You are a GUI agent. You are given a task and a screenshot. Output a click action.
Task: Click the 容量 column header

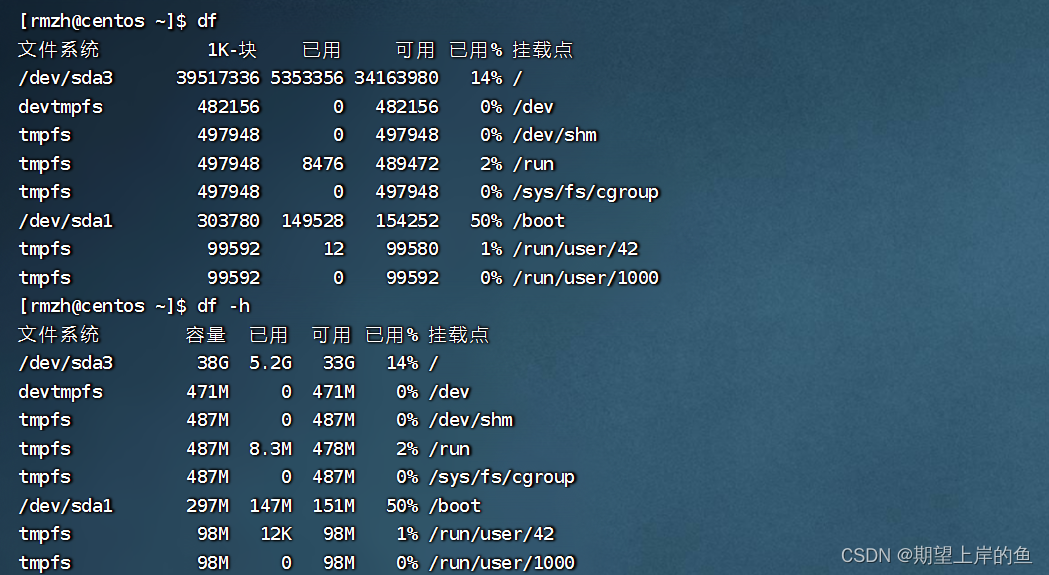[x=206, y=335]
